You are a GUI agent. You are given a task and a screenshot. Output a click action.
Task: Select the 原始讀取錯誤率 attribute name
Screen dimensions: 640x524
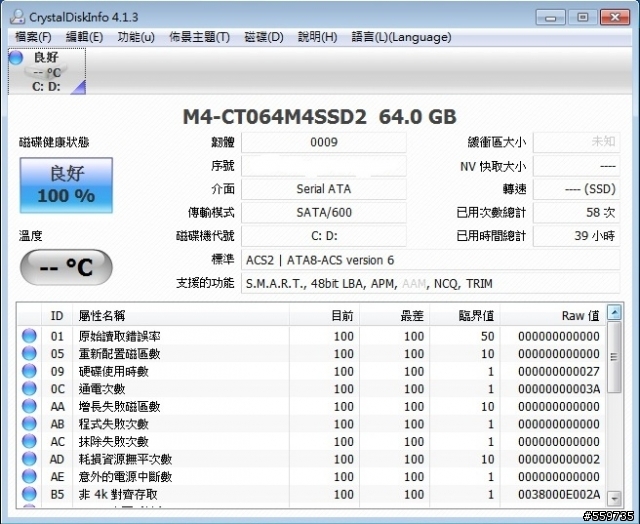point(120,336)
